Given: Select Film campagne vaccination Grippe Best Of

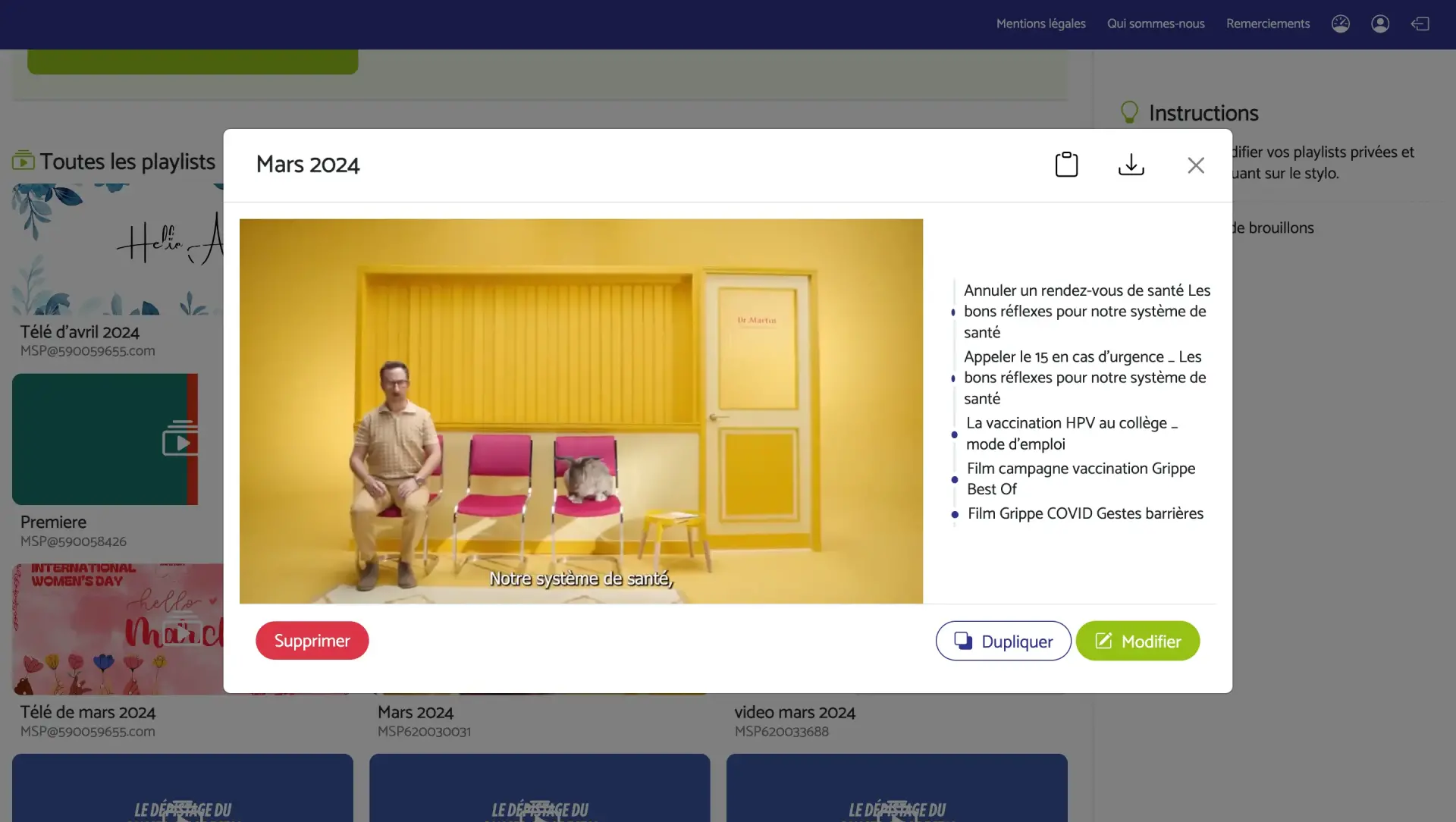Looking at the screenshot, I should coord(1080,478).
